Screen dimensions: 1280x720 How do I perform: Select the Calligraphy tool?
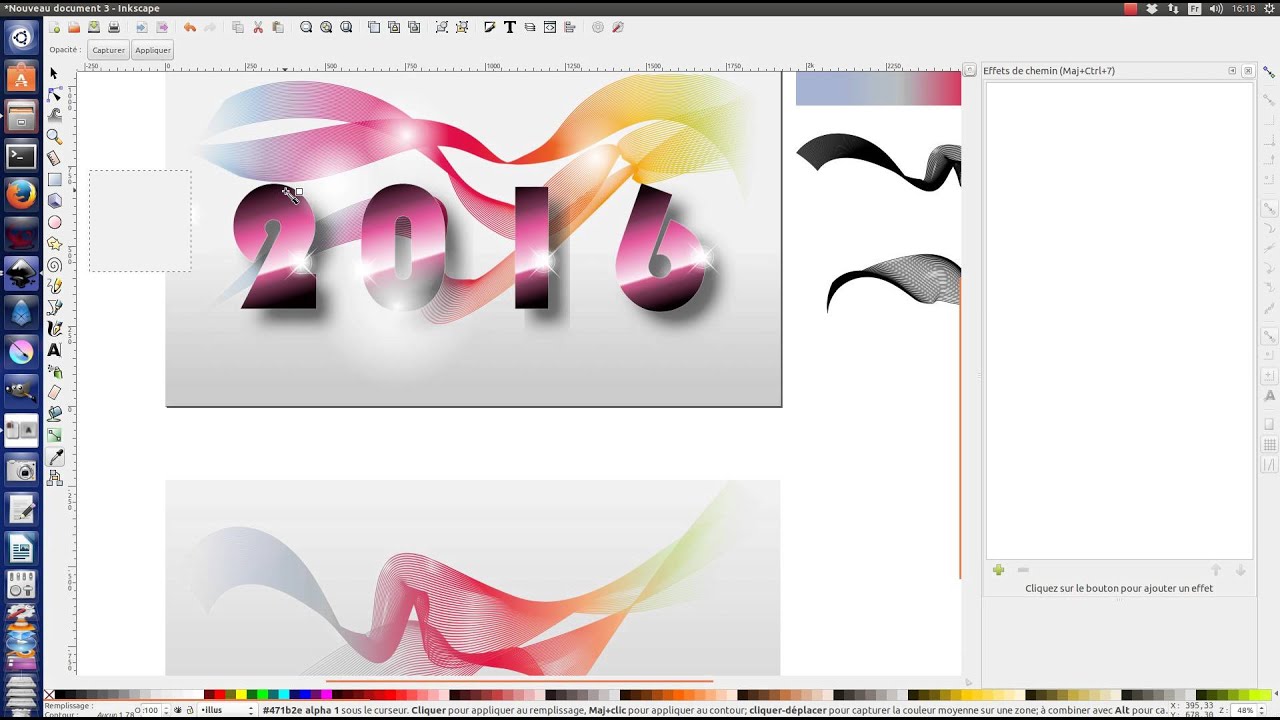(54, 329)
